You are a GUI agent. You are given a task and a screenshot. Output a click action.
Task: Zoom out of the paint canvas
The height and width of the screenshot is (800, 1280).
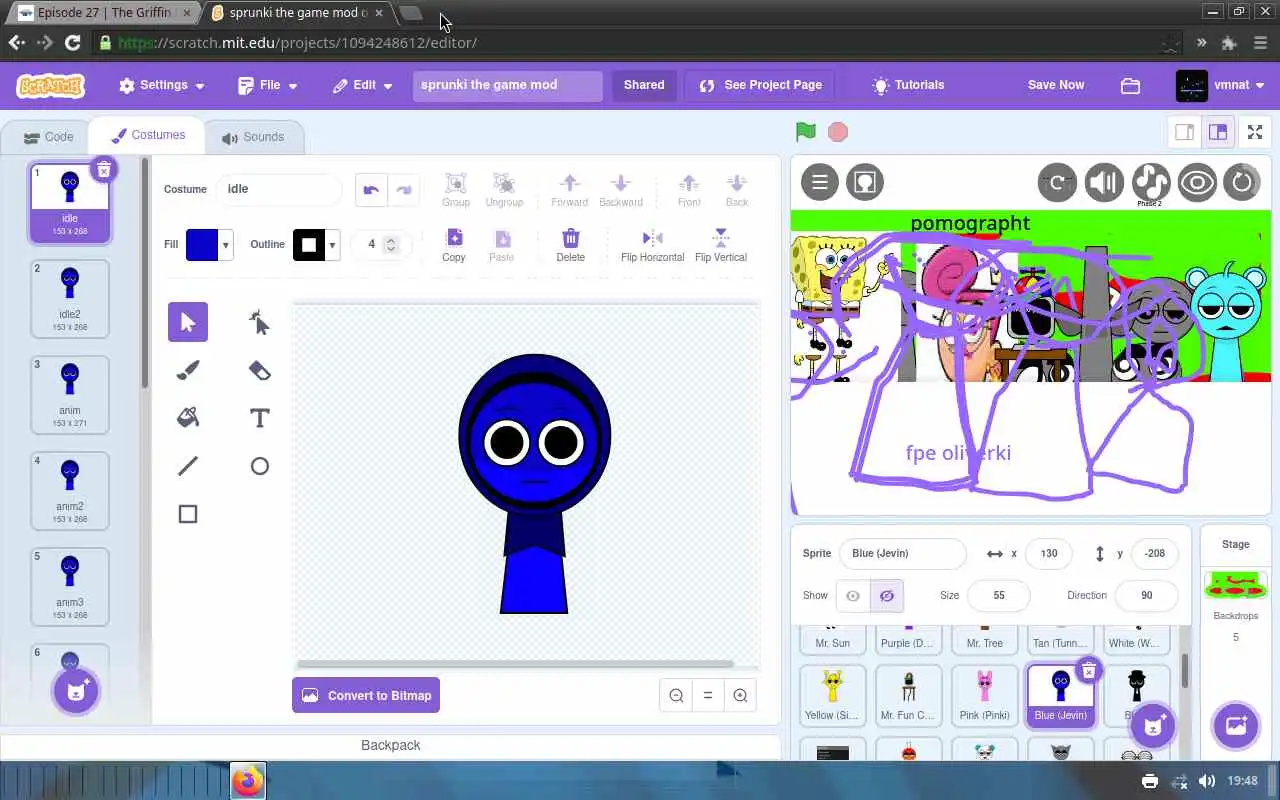(x=676, y=695)
